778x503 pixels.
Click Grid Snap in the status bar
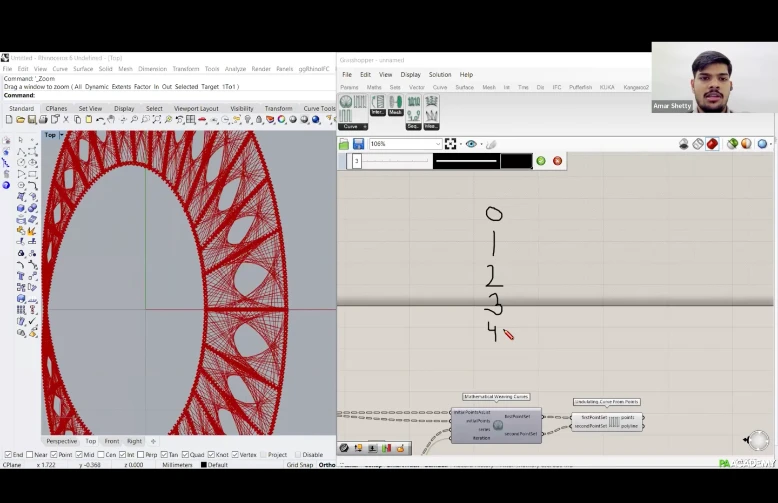(x=299, y=465)
